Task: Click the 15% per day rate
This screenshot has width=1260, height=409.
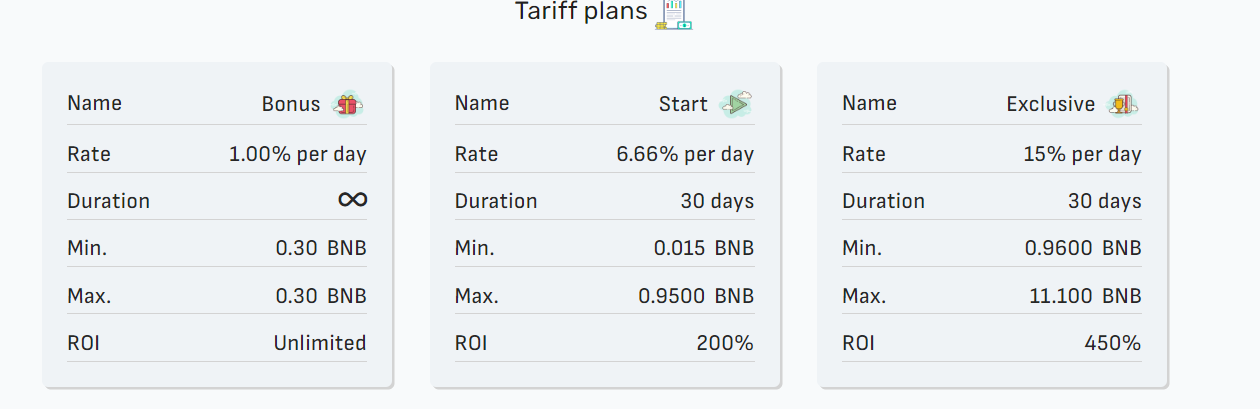Action: [x=1082, y=154]
